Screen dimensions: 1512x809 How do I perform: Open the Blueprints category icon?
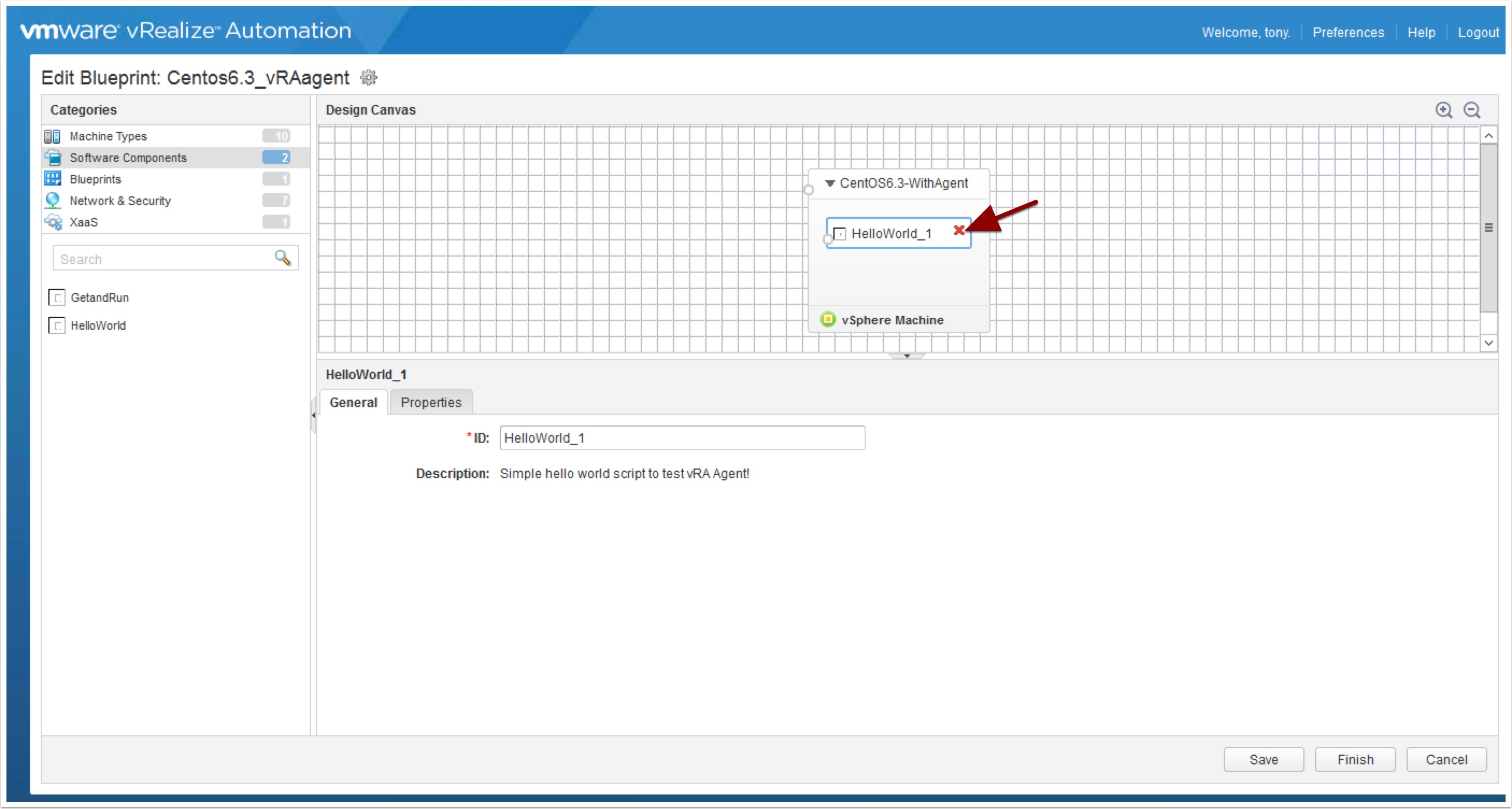pos(53,179)
